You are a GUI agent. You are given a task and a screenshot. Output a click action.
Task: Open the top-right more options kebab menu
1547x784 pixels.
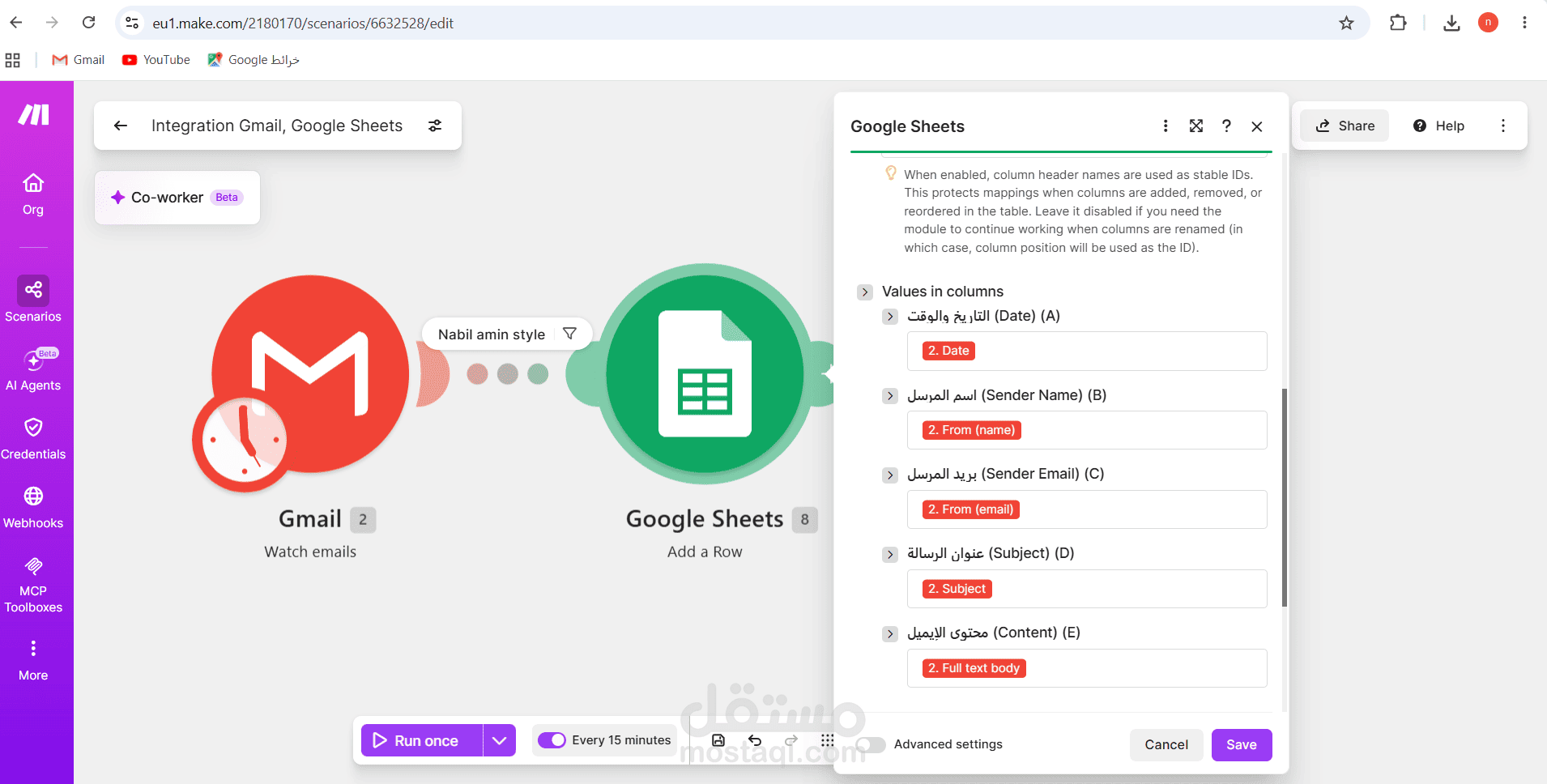pyautogui.click(x=1503, y=126)
